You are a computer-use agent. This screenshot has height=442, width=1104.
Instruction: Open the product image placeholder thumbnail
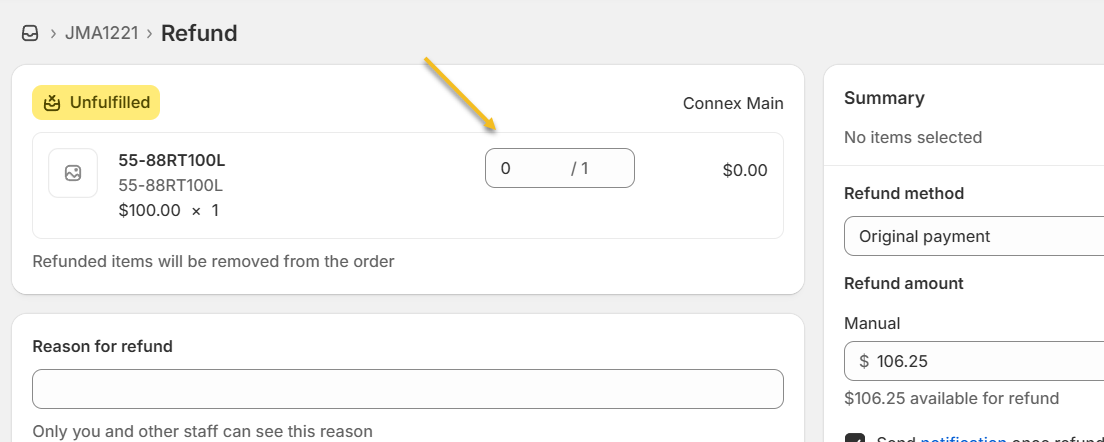[x=73, y=173]
